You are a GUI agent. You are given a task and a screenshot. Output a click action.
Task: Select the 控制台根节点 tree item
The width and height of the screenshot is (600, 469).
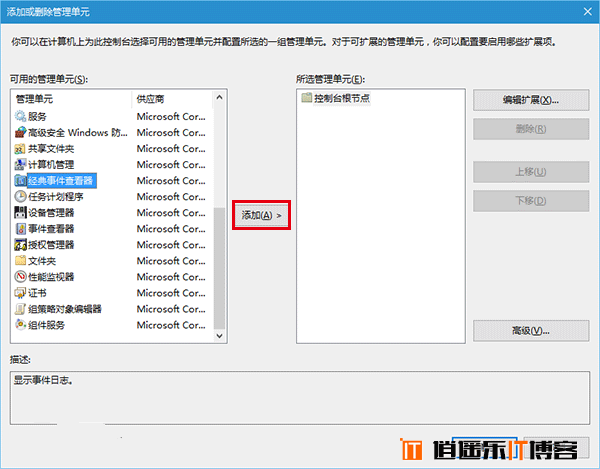342,98
